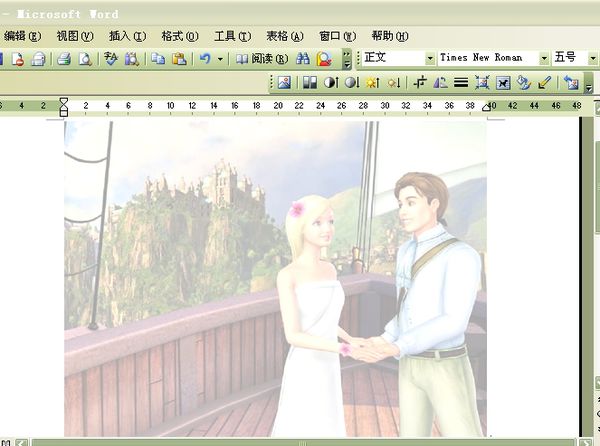600x446 pixels.
Task: Open the 帮助(H) menu
Action: pyautogui.click(x=390, y=36)
